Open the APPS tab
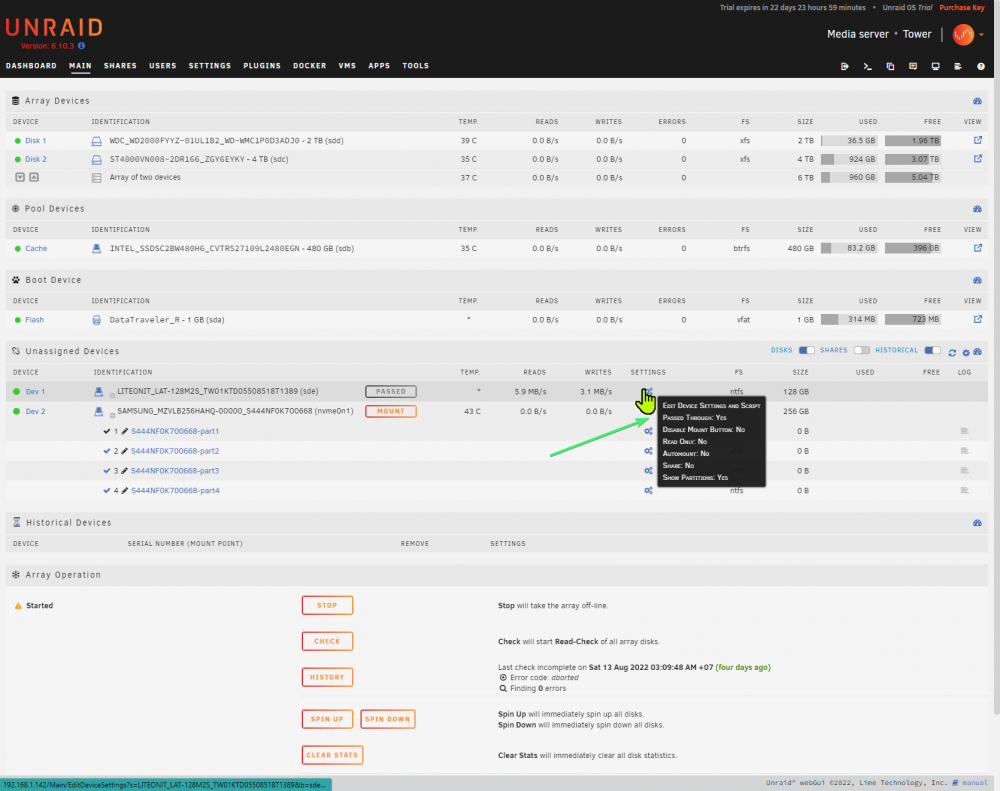1000x791 pixels. point(379,66)
